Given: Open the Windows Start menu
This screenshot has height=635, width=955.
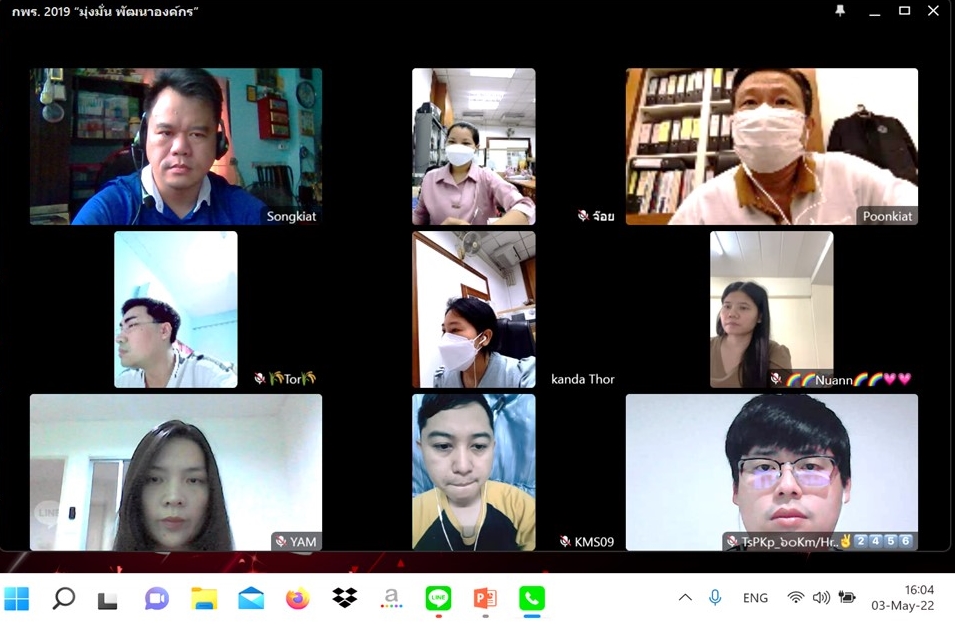Looking at the screenshot, I should click(16, 598).
